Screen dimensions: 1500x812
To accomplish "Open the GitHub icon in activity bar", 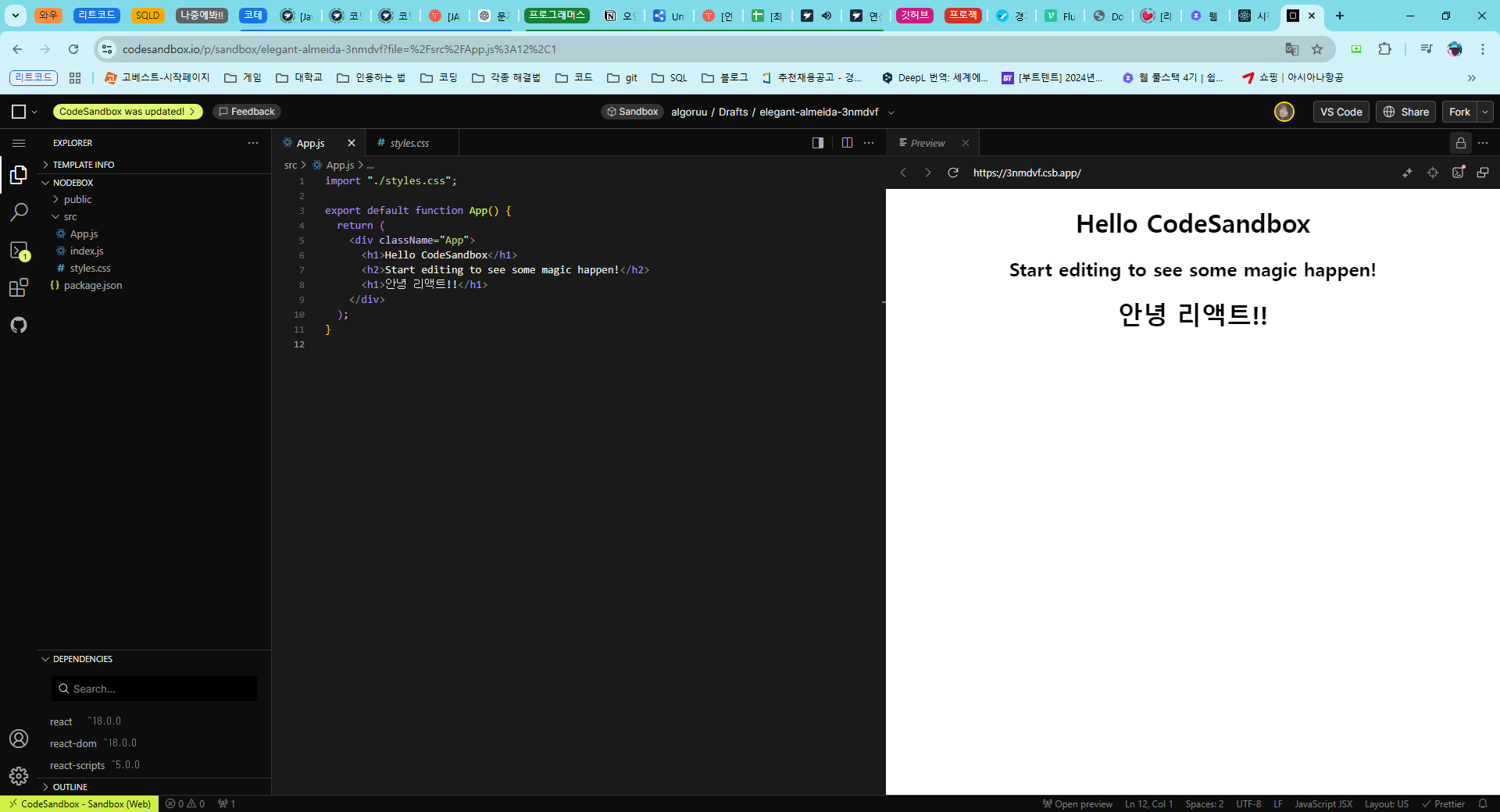I will [19, 325].
